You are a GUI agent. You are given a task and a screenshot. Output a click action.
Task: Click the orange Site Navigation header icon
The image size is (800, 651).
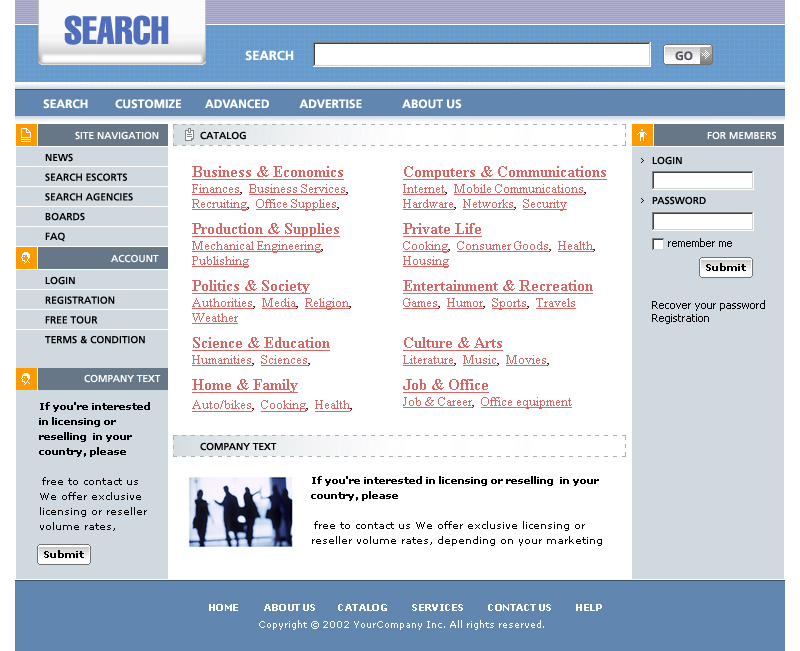pyautogui.click(x=26, y=135)
